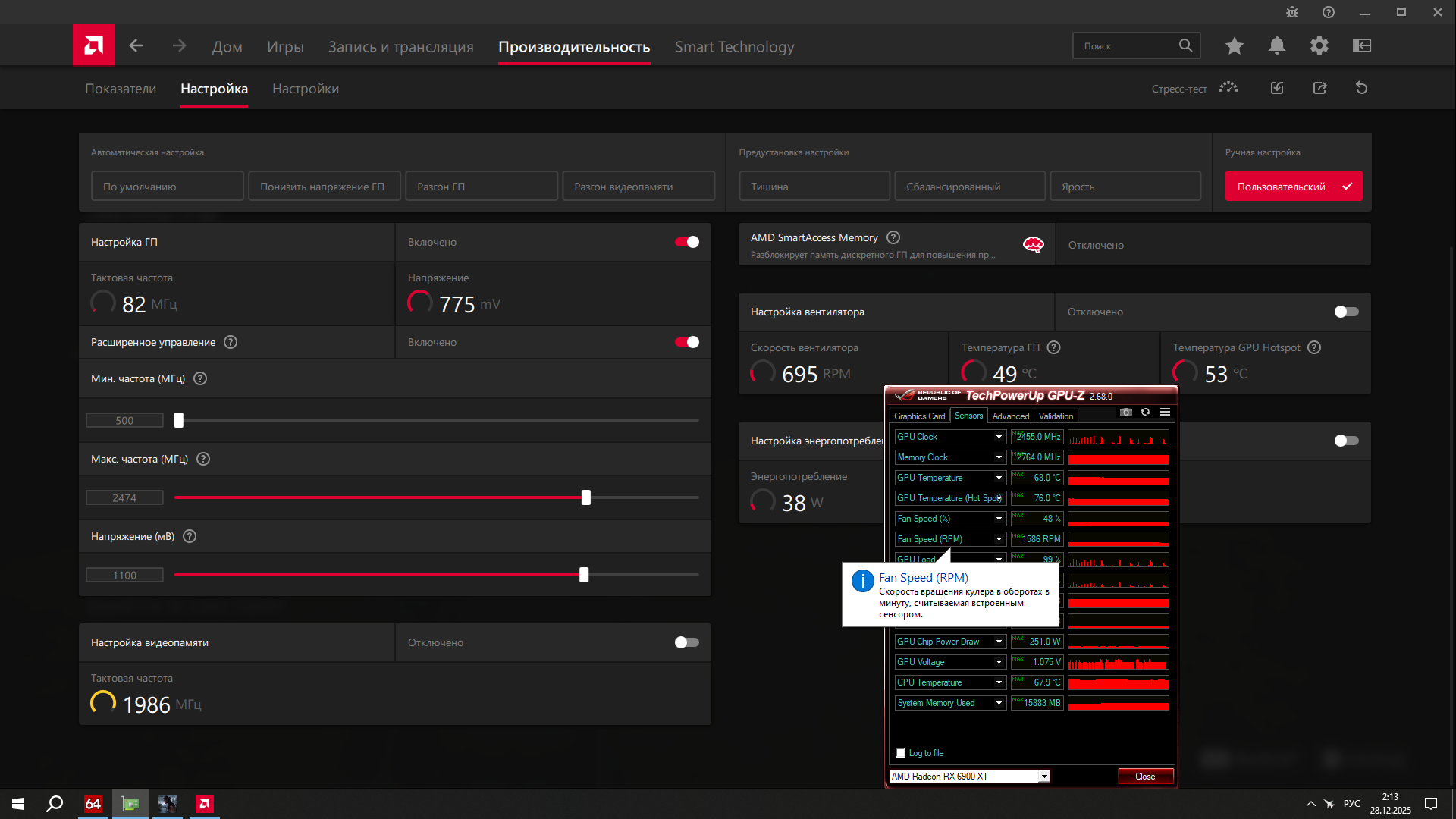Open the settings gear icon
The height and width of the screenshot is (819, 1456).
point(1319,46)
